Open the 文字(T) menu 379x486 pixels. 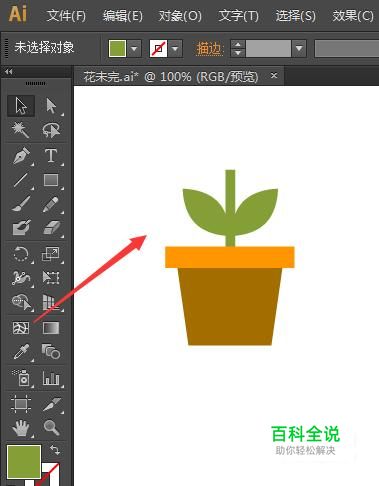click(x=238, y=16)
